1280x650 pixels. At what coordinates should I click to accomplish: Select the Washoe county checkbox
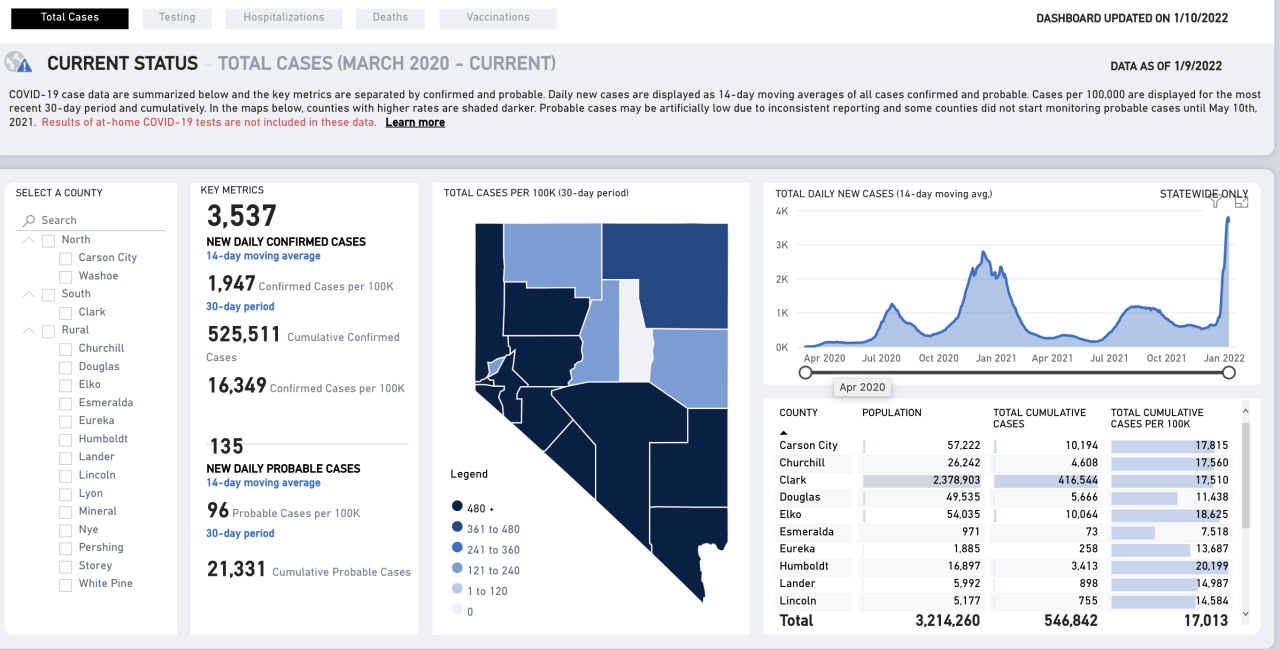(65, 276)
